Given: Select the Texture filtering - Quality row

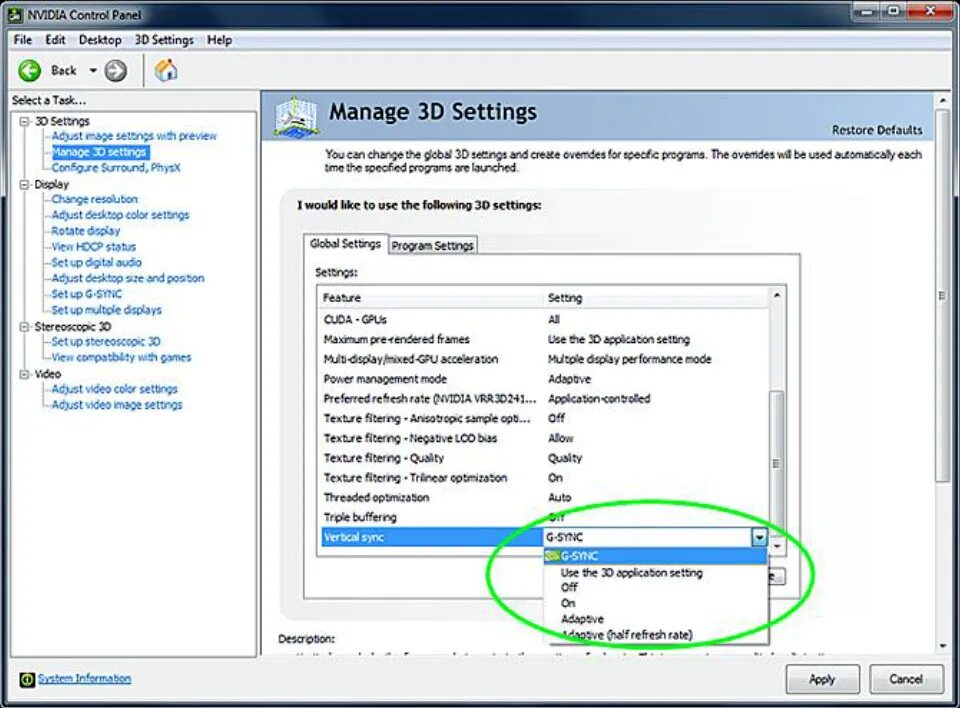Looking at the screenshot, I should (545, 458).
